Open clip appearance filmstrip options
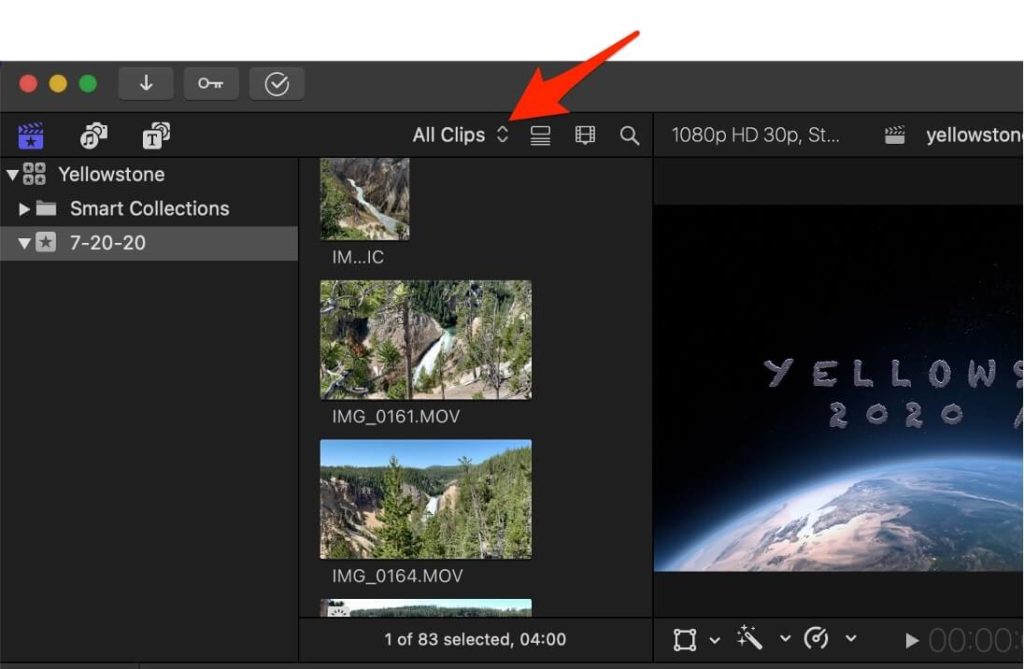The height and width of the screenshot is (669, 1024). [584, 135]
